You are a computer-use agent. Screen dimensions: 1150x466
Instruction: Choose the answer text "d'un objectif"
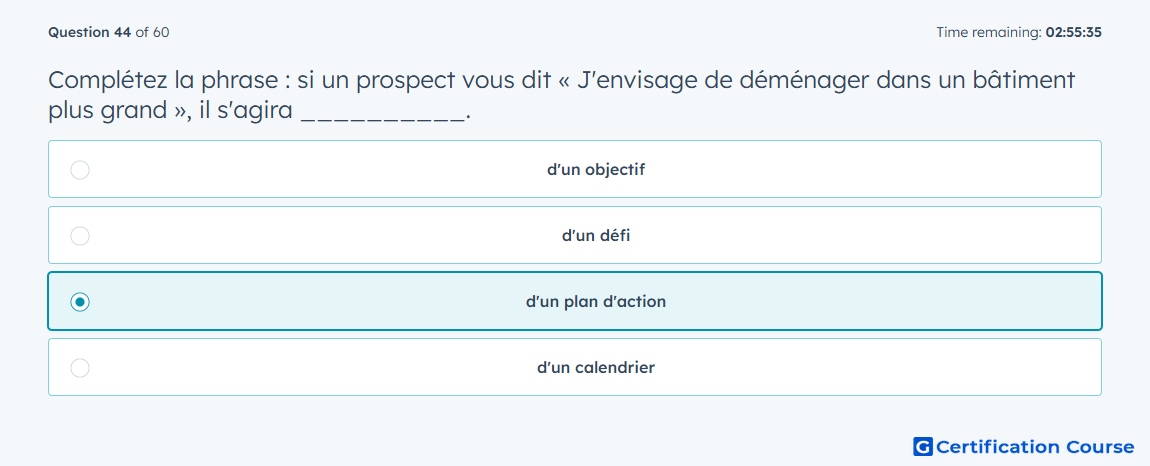(596, 170)
